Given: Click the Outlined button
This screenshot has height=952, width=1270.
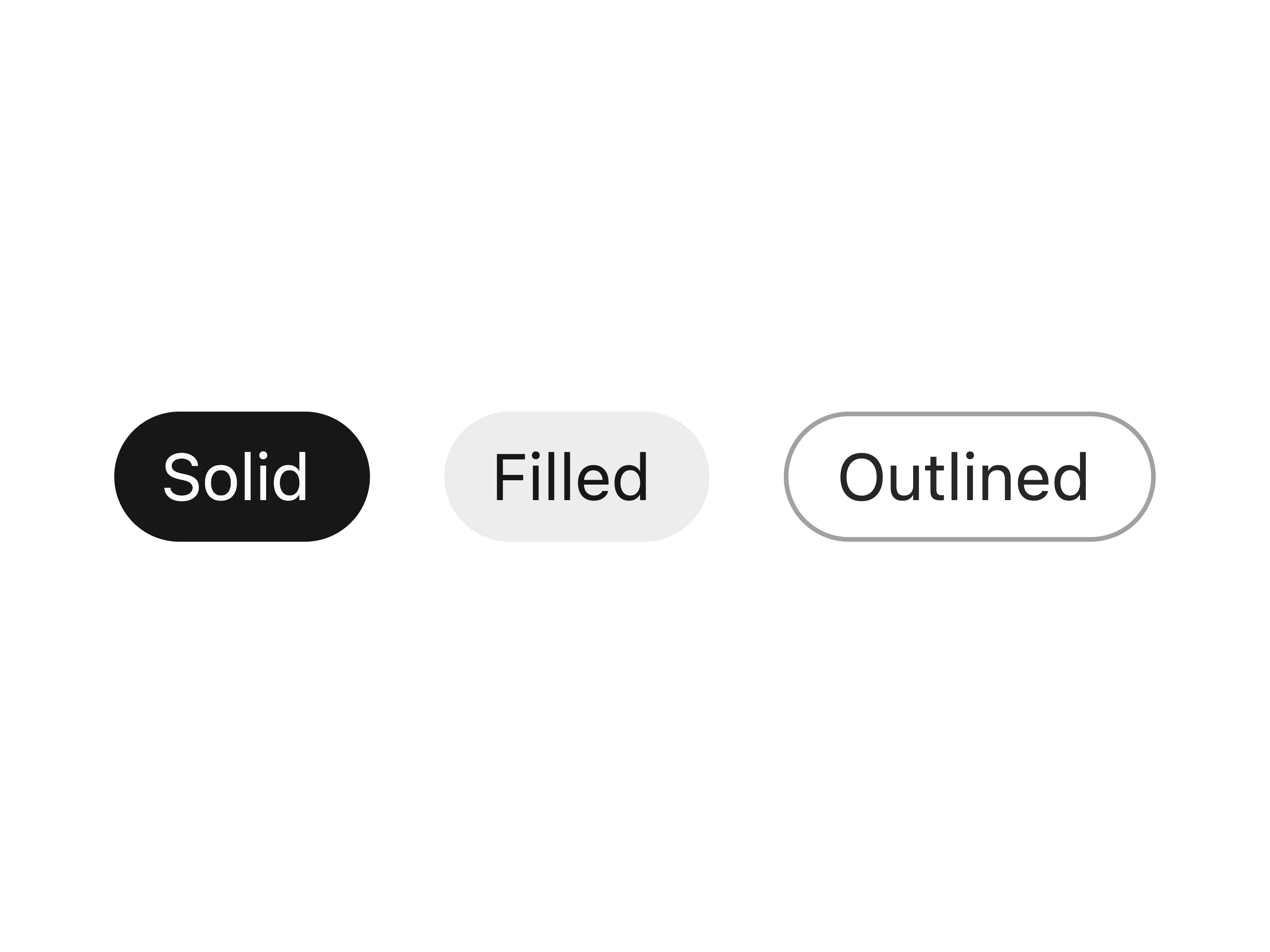Looking at the screenshot, I should click(970, 476).
